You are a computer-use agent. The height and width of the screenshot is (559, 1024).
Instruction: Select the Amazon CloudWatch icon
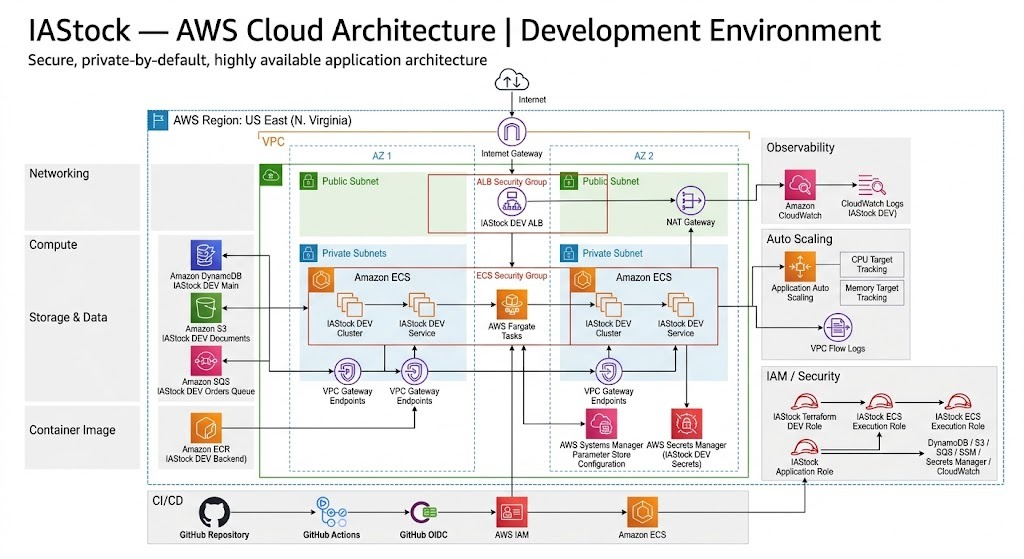[x=800, y=185]
